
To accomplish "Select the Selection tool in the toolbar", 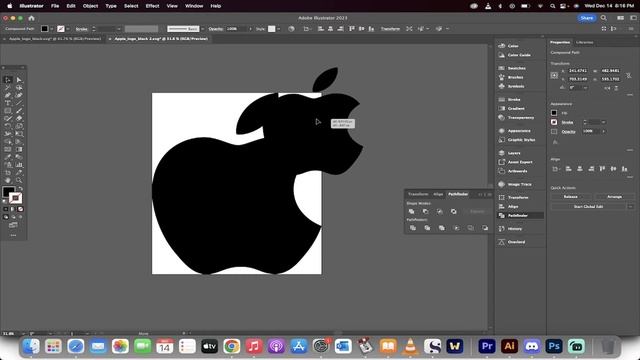I will click(x=8, y=80).
